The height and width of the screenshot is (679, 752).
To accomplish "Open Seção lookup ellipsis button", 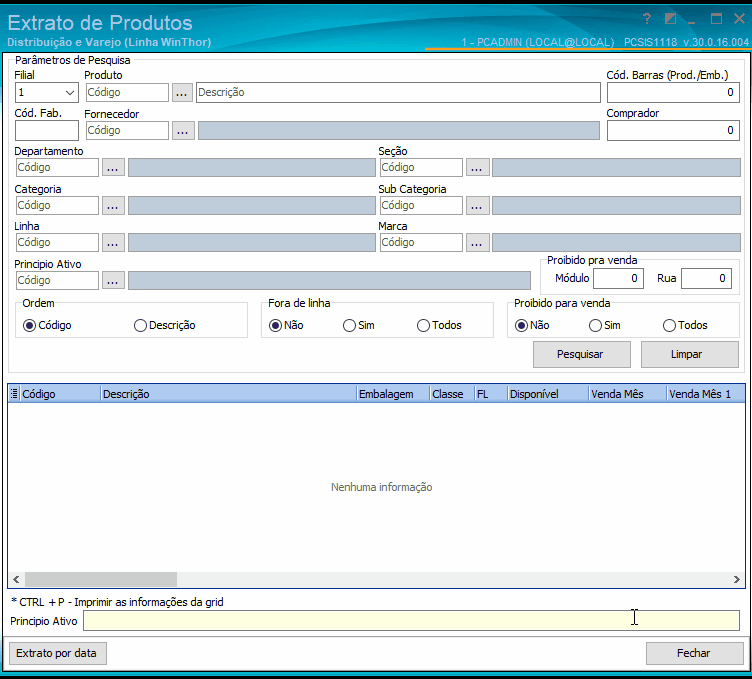I will [x=477, y=168].
